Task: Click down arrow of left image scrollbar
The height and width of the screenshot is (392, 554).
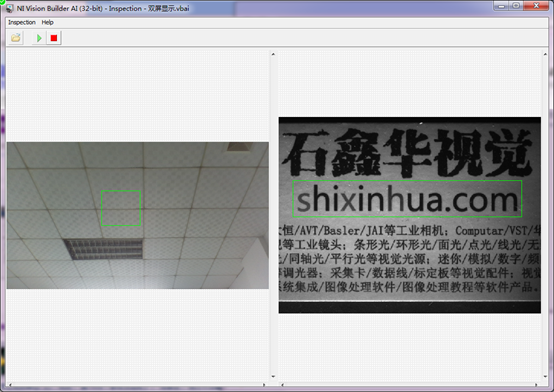Action: click(x=273, y=376)
